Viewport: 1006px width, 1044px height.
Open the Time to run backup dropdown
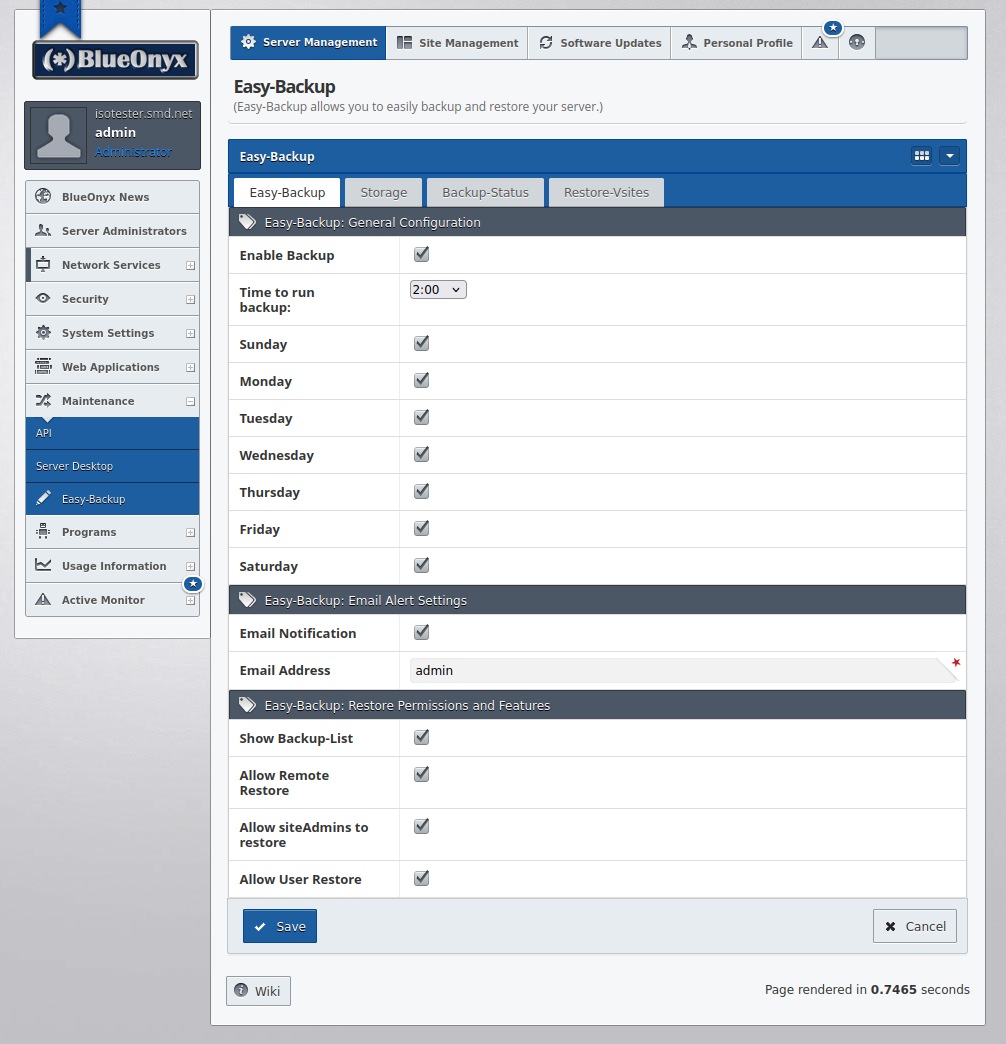pyautogui.click(x=438, y=290)
